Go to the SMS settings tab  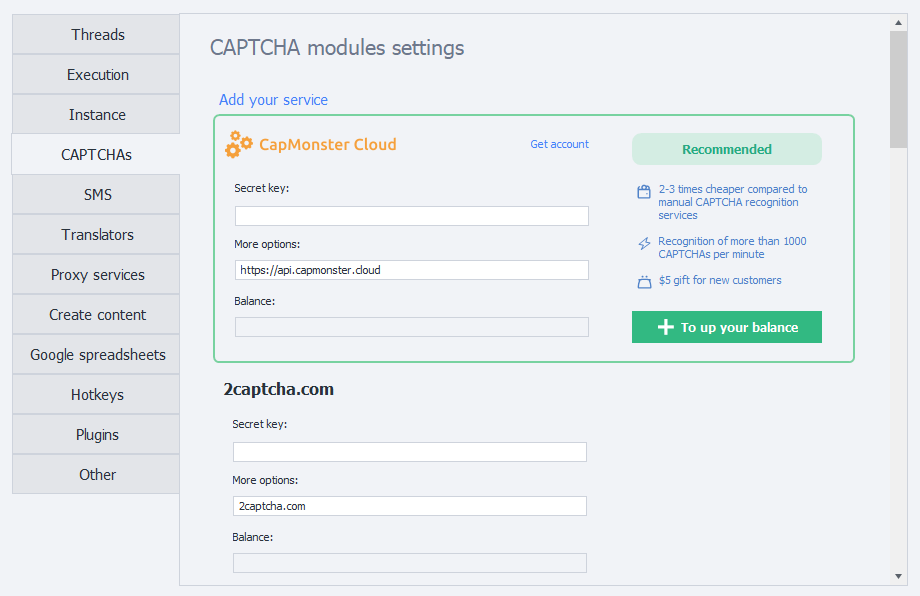(x=97, y=195)
